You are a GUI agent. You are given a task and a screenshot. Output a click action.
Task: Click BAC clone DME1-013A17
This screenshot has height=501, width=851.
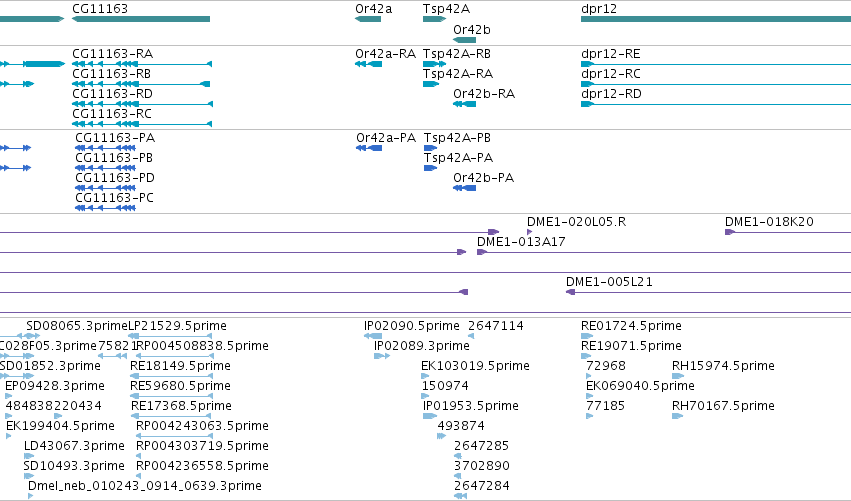(521, 242)
